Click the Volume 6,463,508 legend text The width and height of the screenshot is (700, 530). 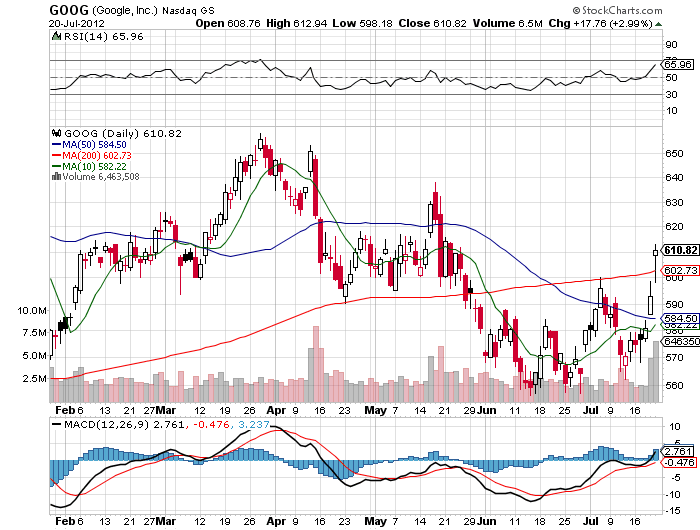101,177
